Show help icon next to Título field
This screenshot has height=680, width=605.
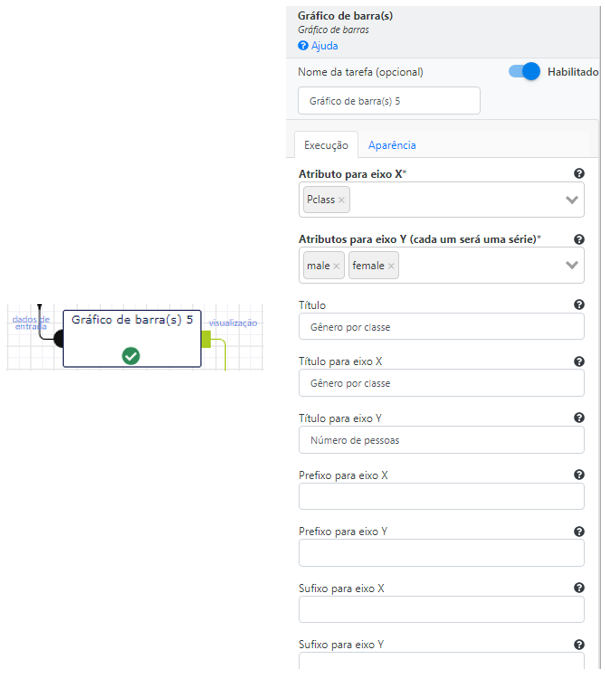coord(579,304)
